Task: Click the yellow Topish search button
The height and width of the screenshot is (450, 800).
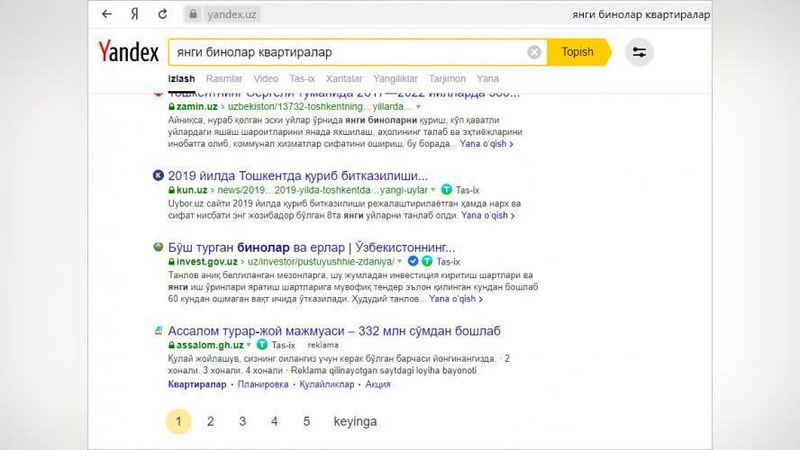Action: pyautogui.click(x=579, y=52)
